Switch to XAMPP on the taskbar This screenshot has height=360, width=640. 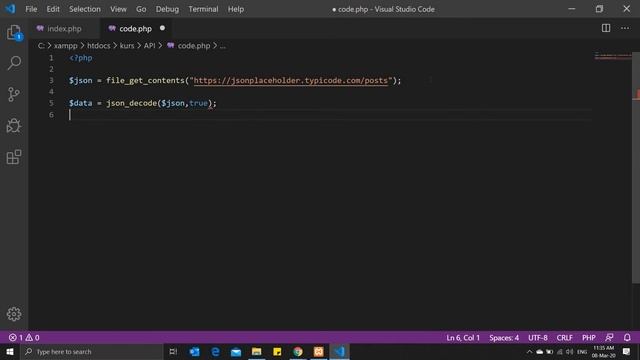pyautogui.click(x=319, y=351)
